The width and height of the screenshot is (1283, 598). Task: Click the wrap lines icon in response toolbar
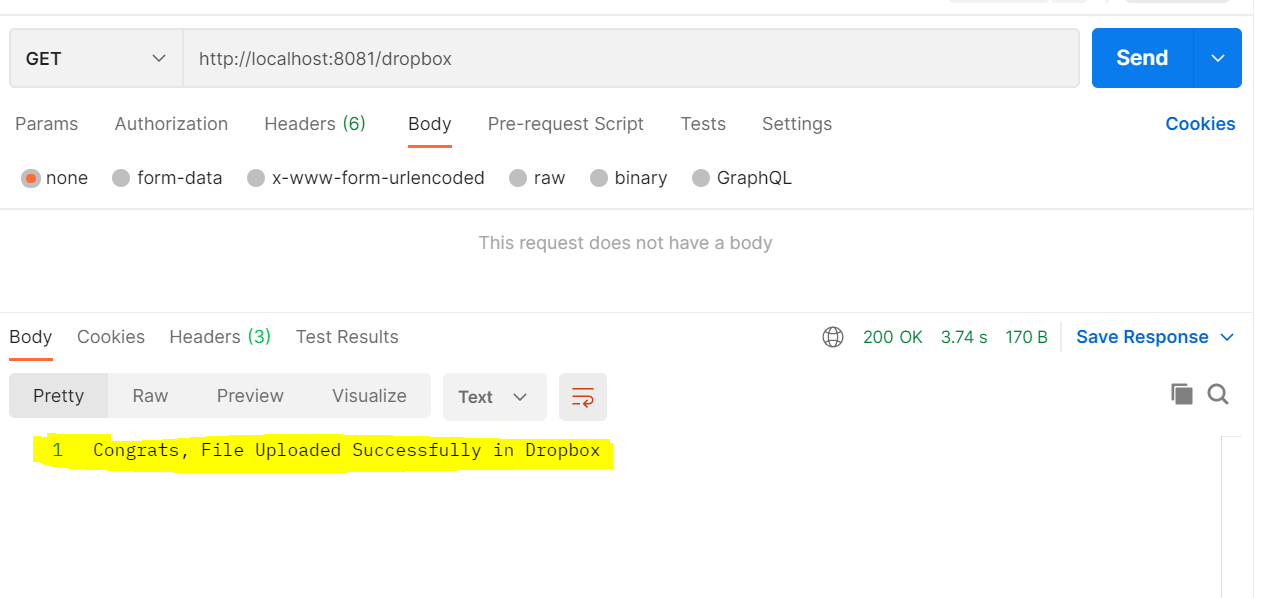pos(583,397)
